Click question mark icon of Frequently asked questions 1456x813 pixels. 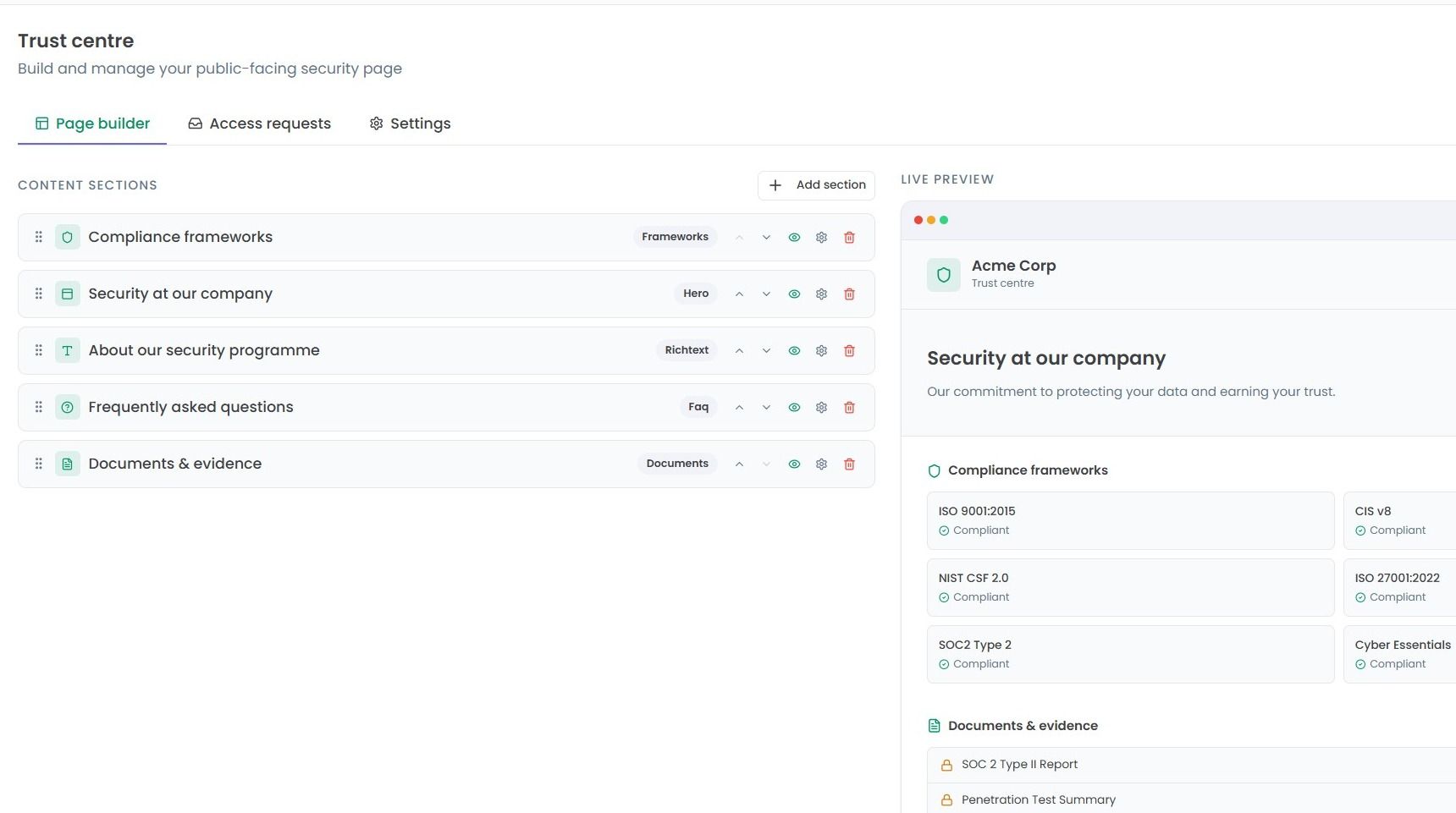pos(68,407)
